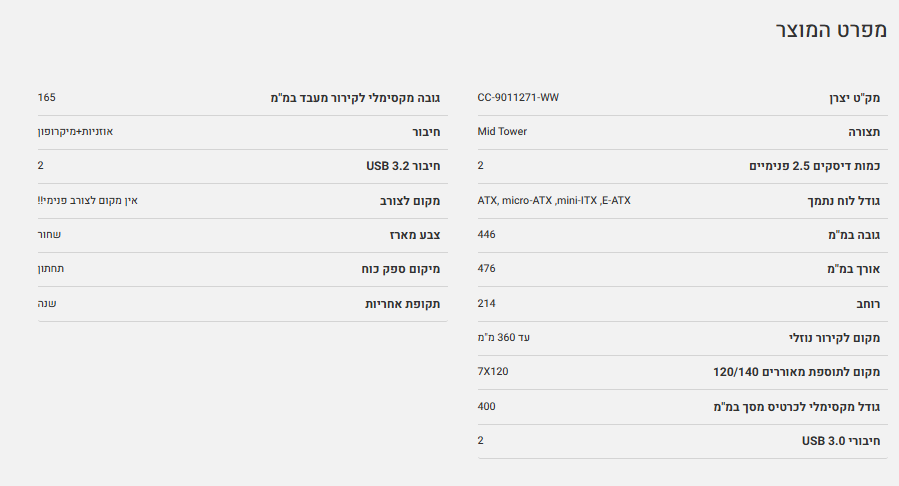
Task: Click the case color value "שחור"
Action: click(x=49, y=234)
